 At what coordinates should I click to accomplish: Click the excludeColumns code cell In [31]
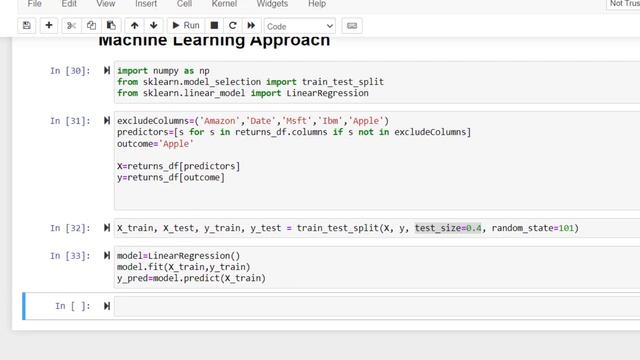click(377, 160)
